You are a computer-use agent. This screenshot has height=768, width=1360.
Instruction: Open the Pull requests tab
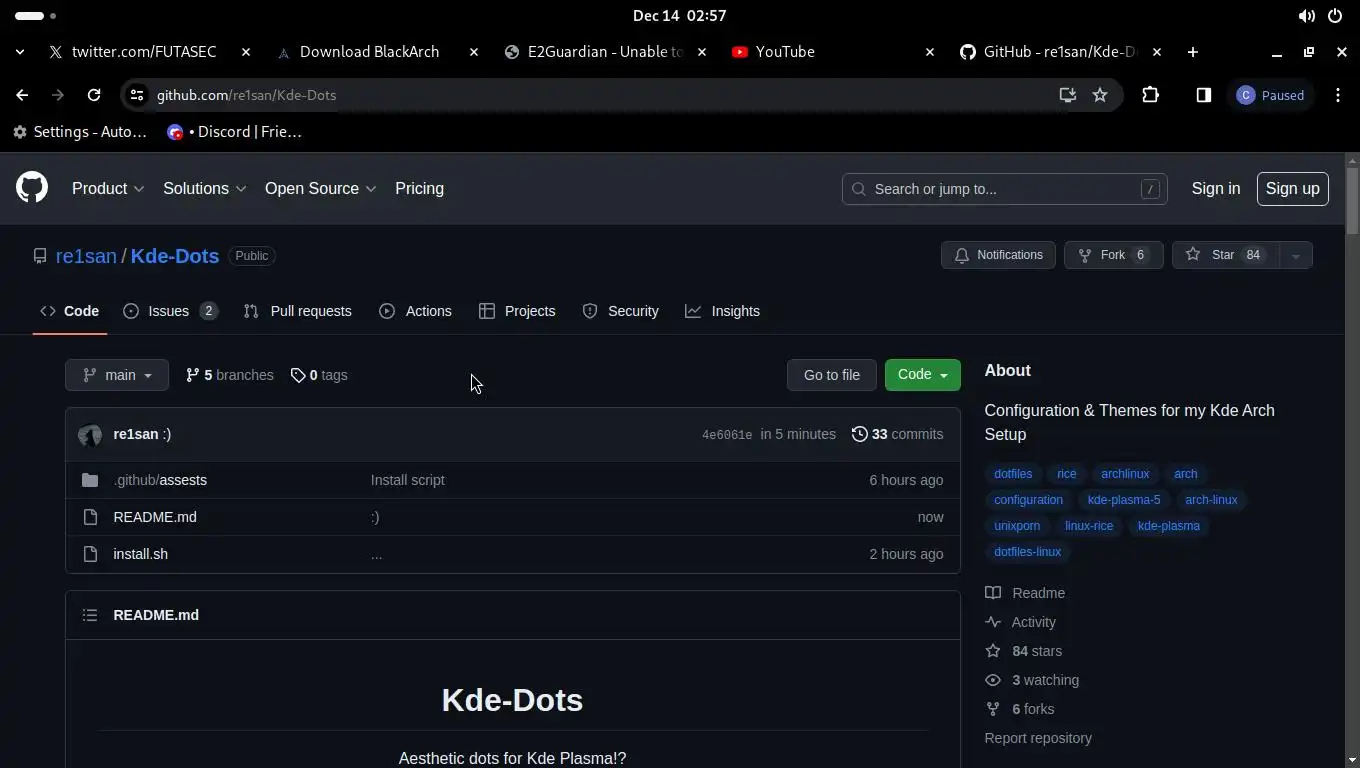pos(297,311)
